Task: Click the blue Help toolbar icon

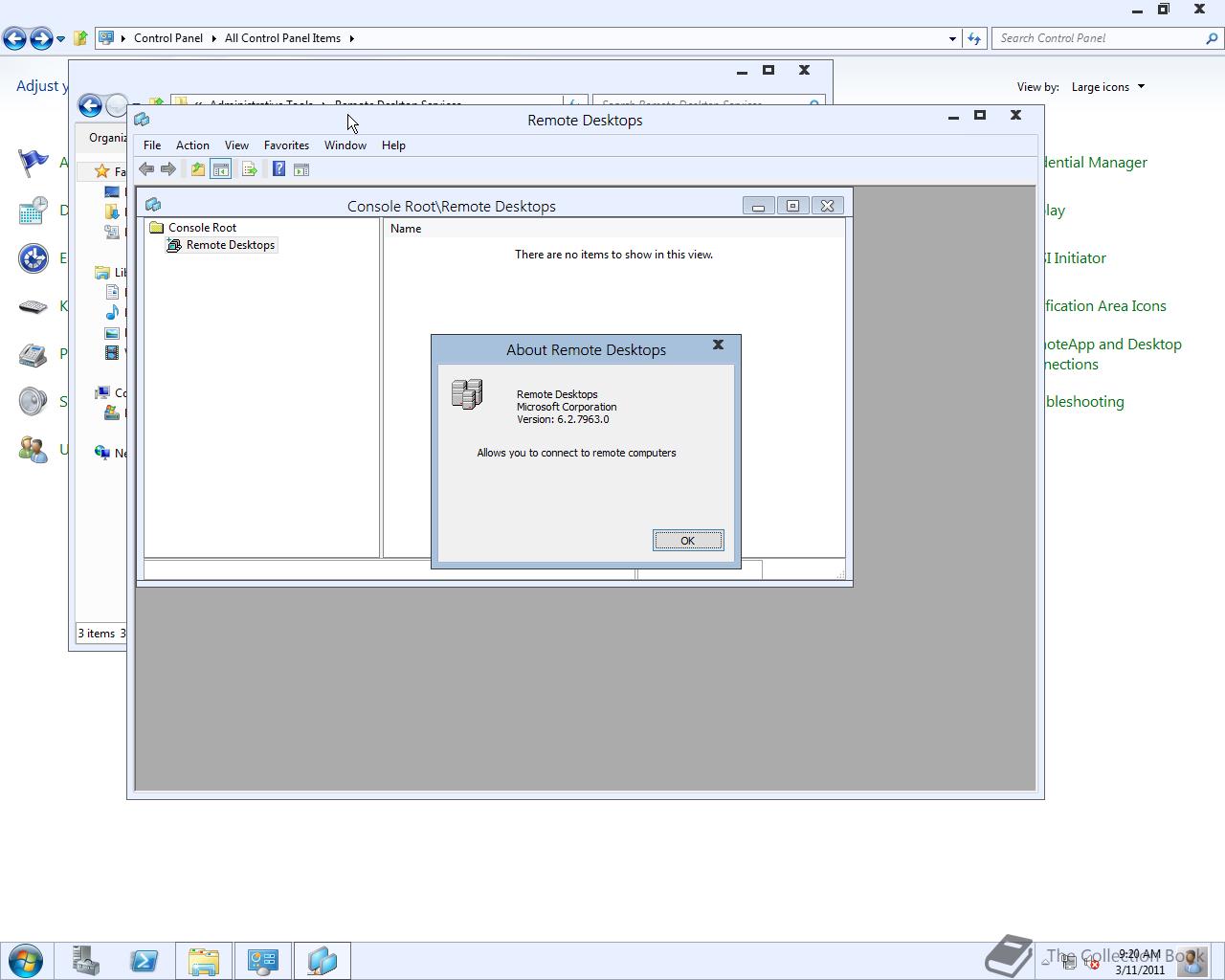Action: [x=278, y=169]
